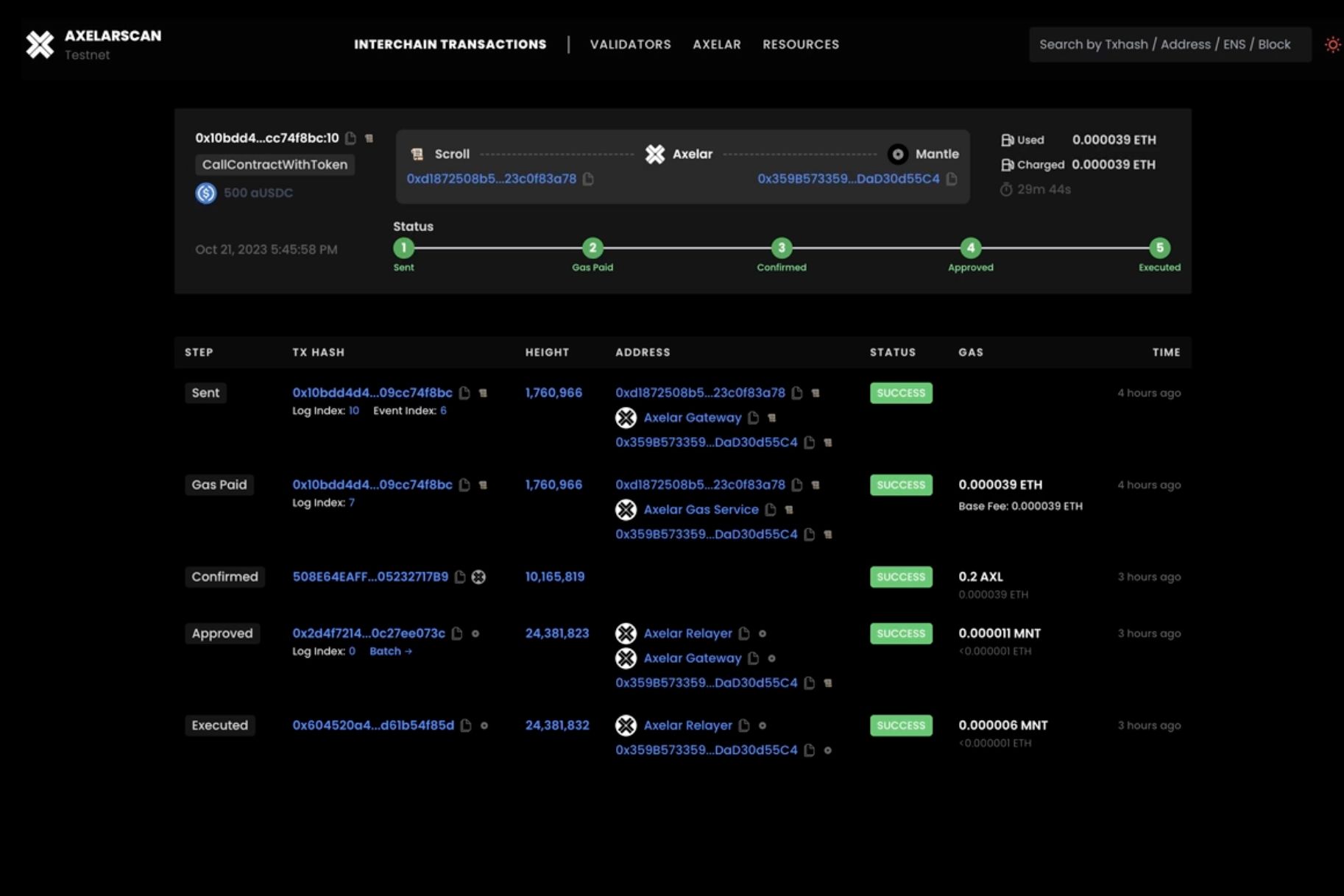This screenshot has height=896, width=1344.
Task: Click SUCCESS badge in Executed row
Action: [x=901, y=725]
